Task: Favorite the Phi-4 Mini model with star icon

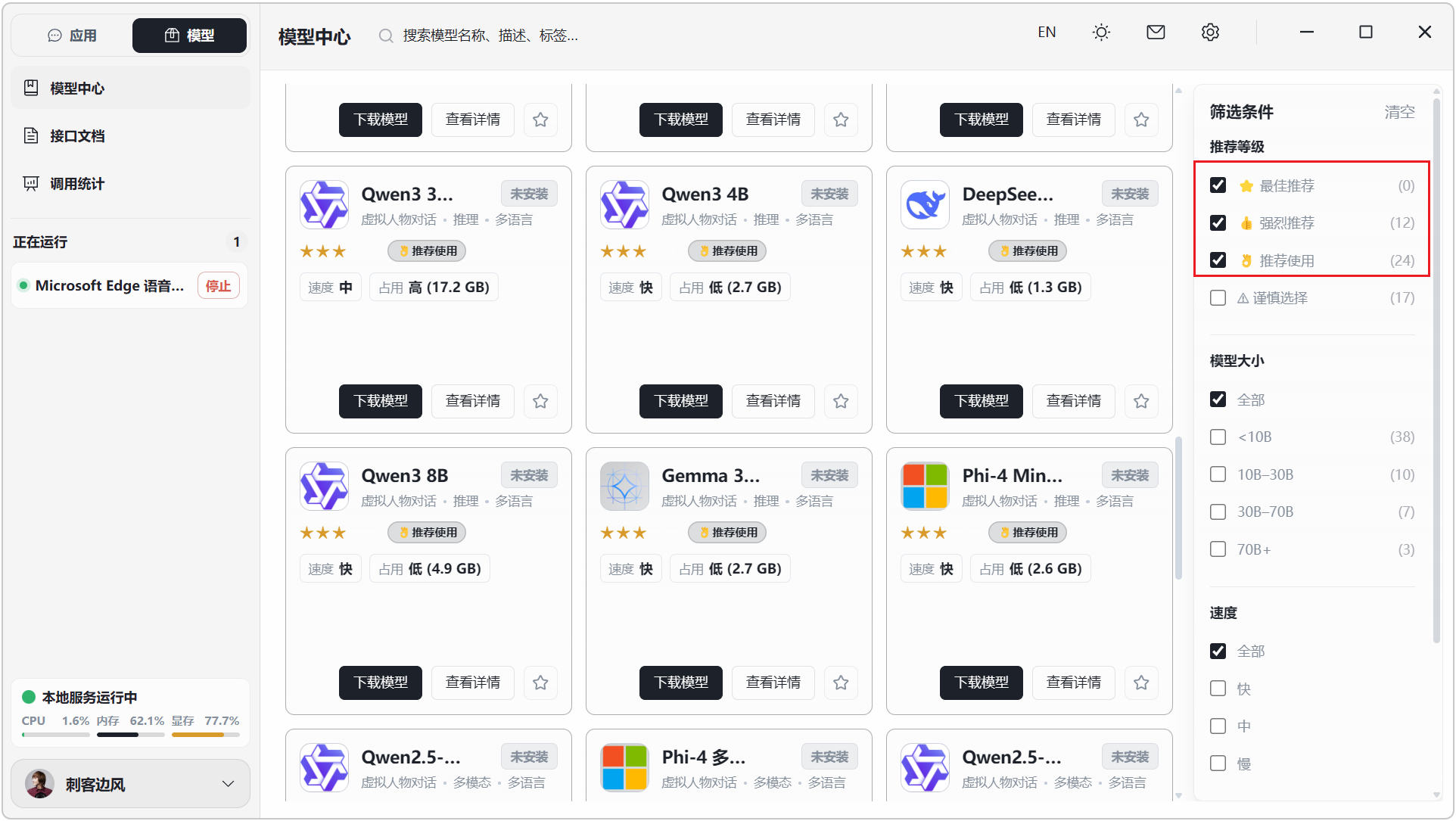Action: point(1141,683)
